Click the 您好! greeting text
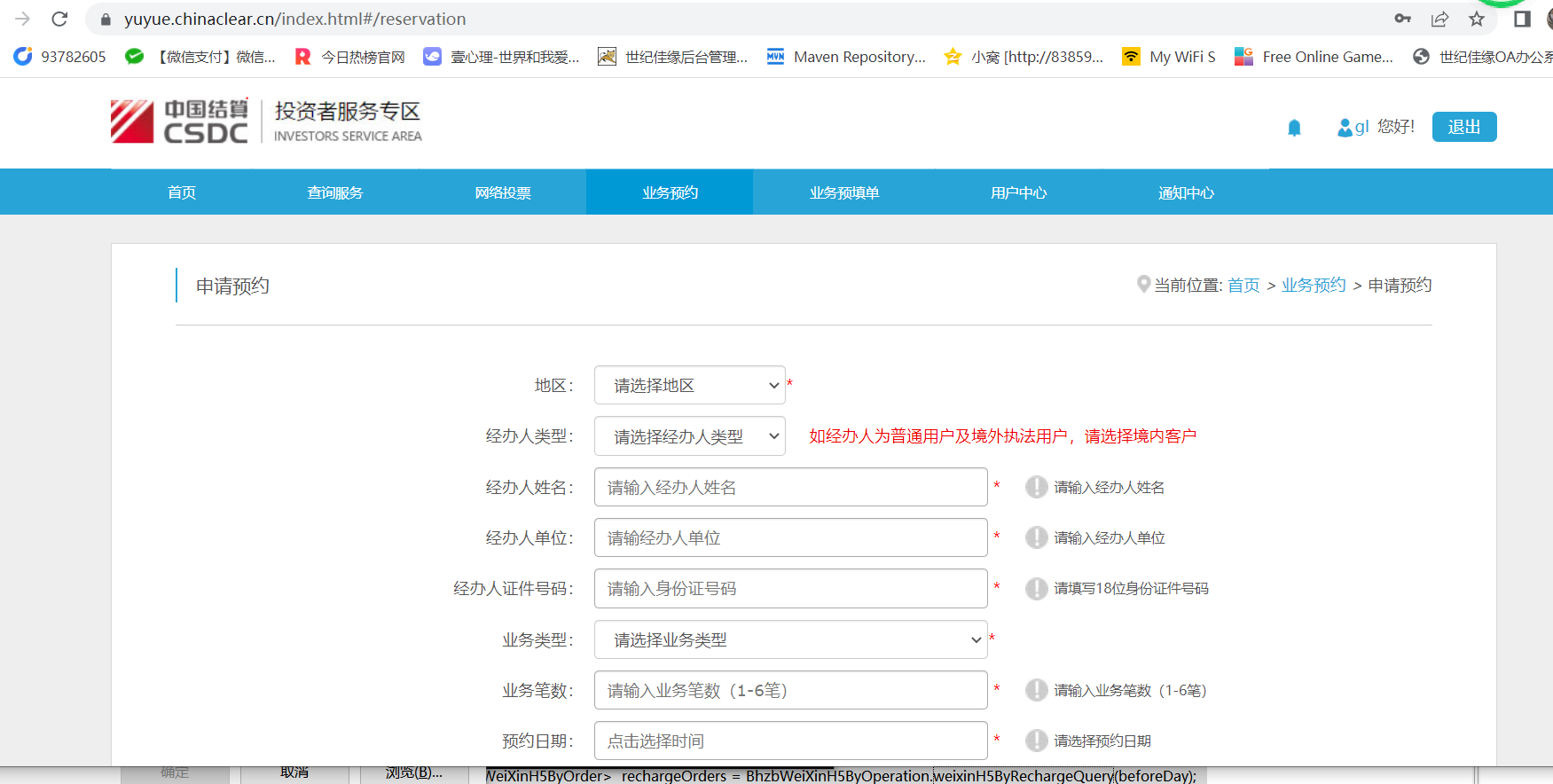This screenshot has height=784, width=1553. click(x=1396, y=127)
